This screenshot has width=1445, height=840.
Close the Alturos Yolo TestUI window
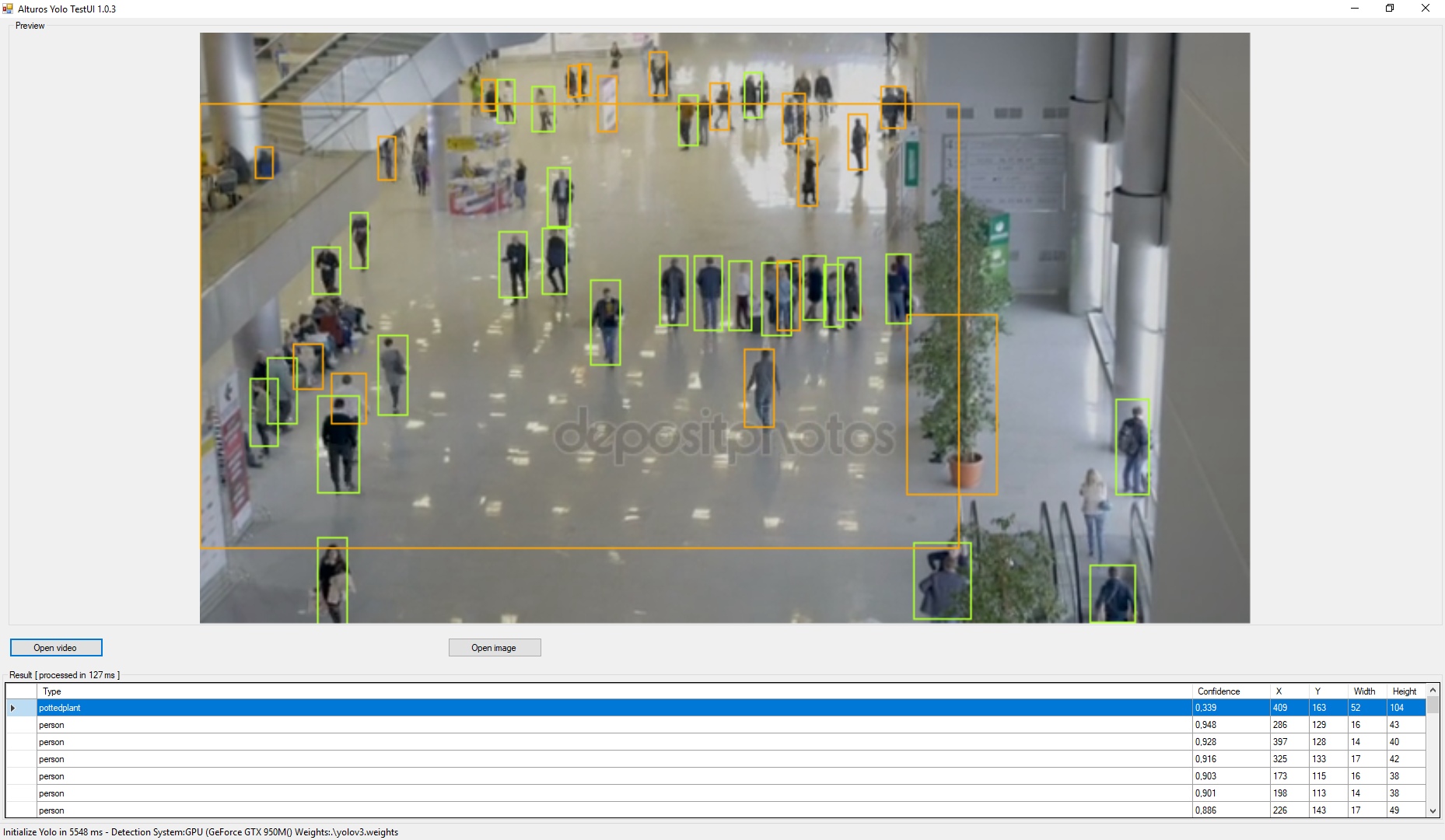pyautogui.click(x=1426, y=9)
